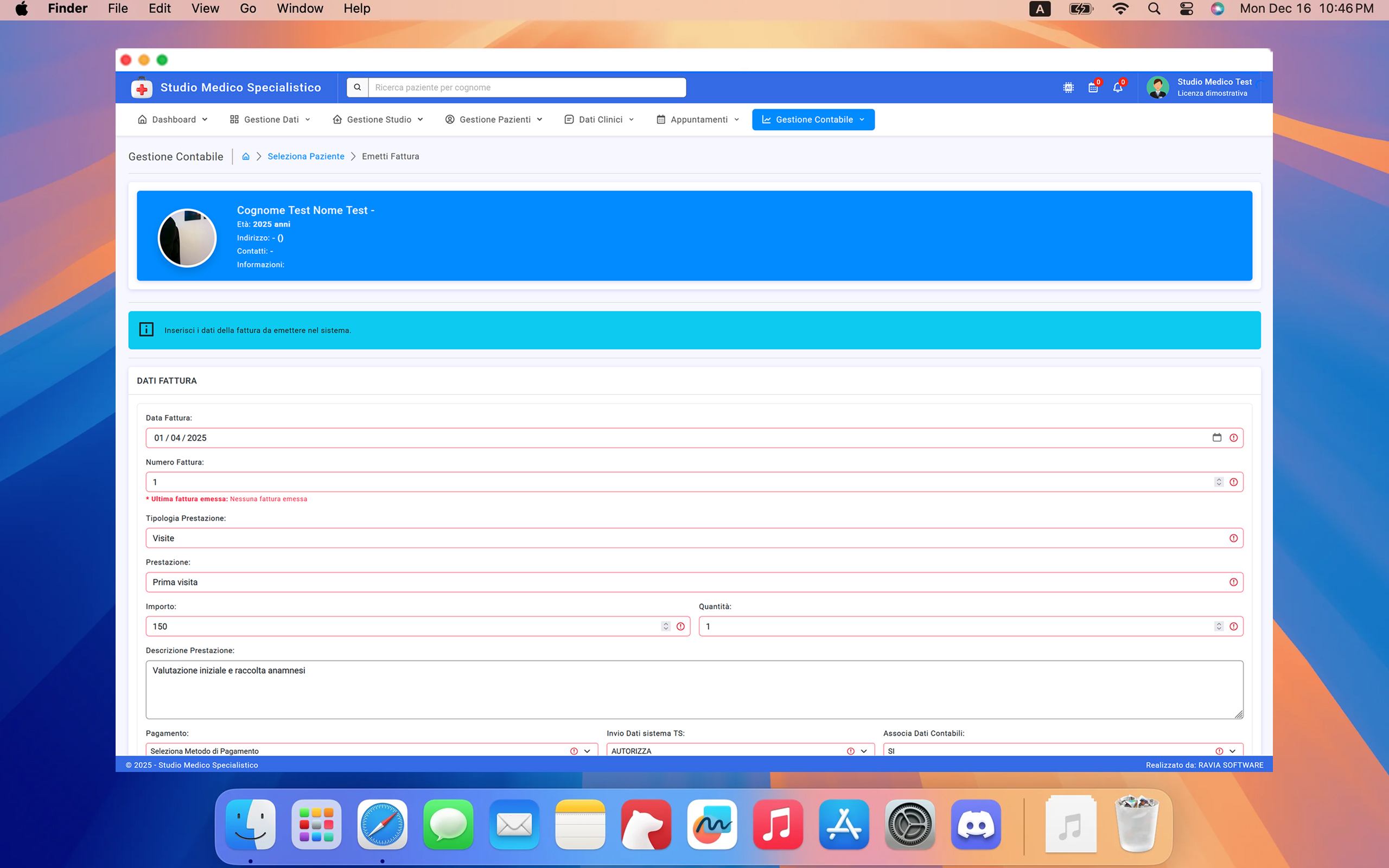The height and width of the screenshot is (868, 1389).
Task: Adjust the Numero Fattura stepper arrows
Action: pos(1219,482)
